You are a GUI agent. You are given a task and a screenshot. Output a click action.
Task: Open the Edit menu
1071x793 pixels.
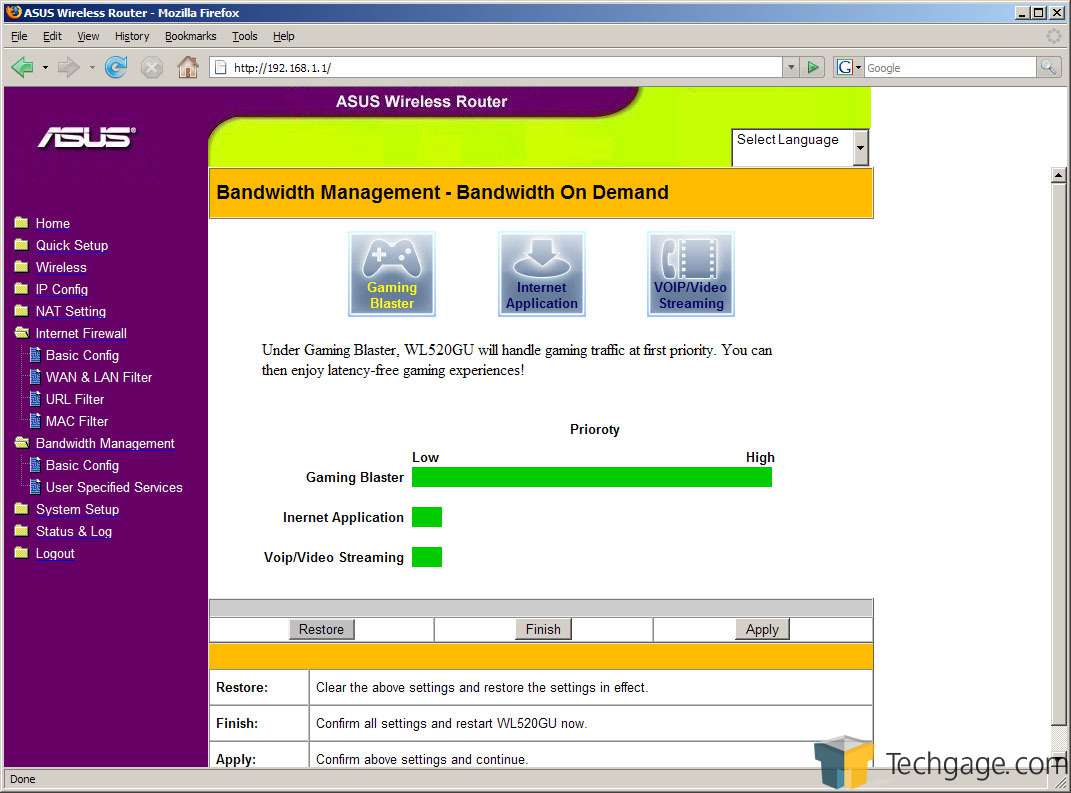coord(52,36)
